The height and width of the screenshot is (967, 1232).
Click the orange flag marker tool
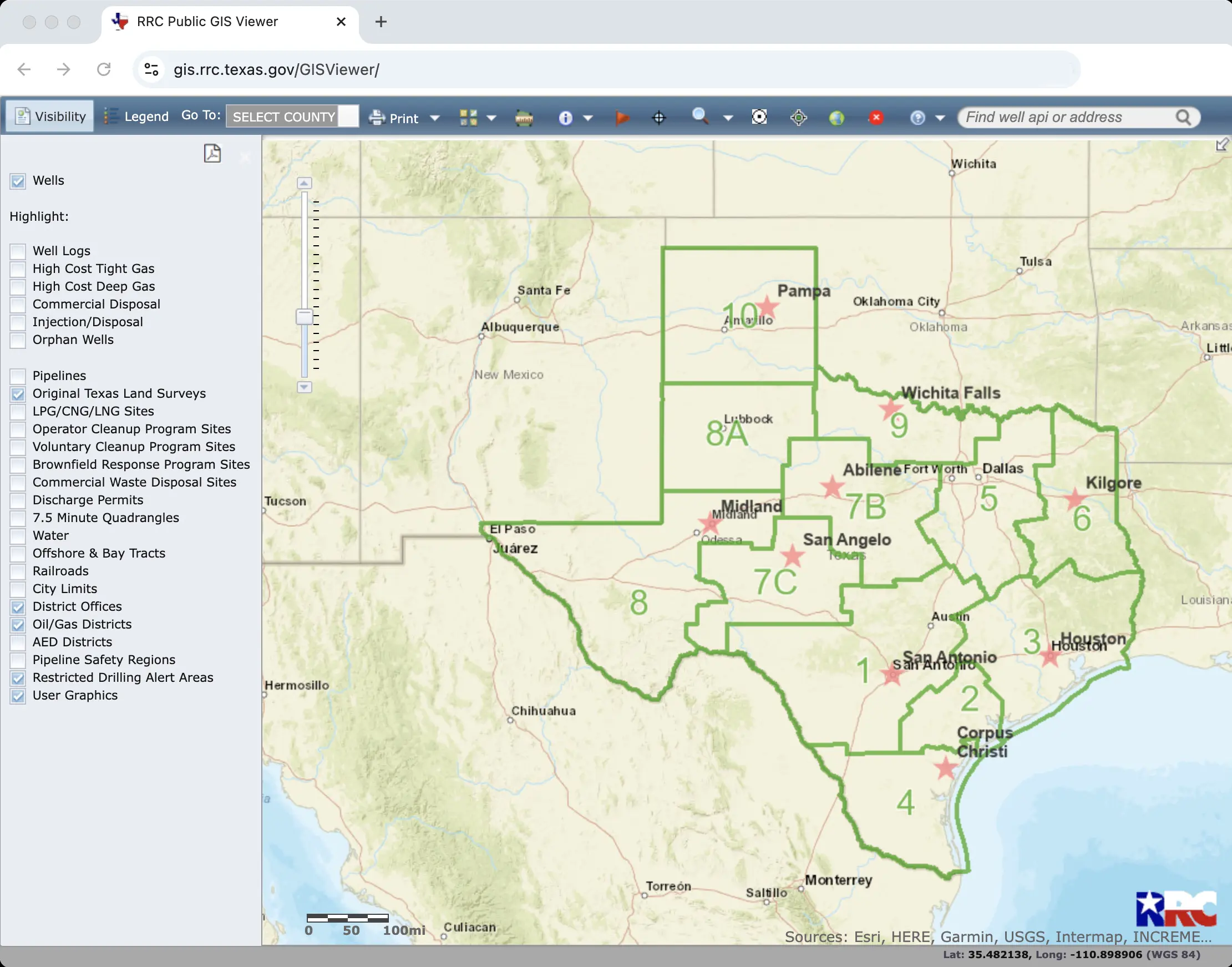pos(622,118)
